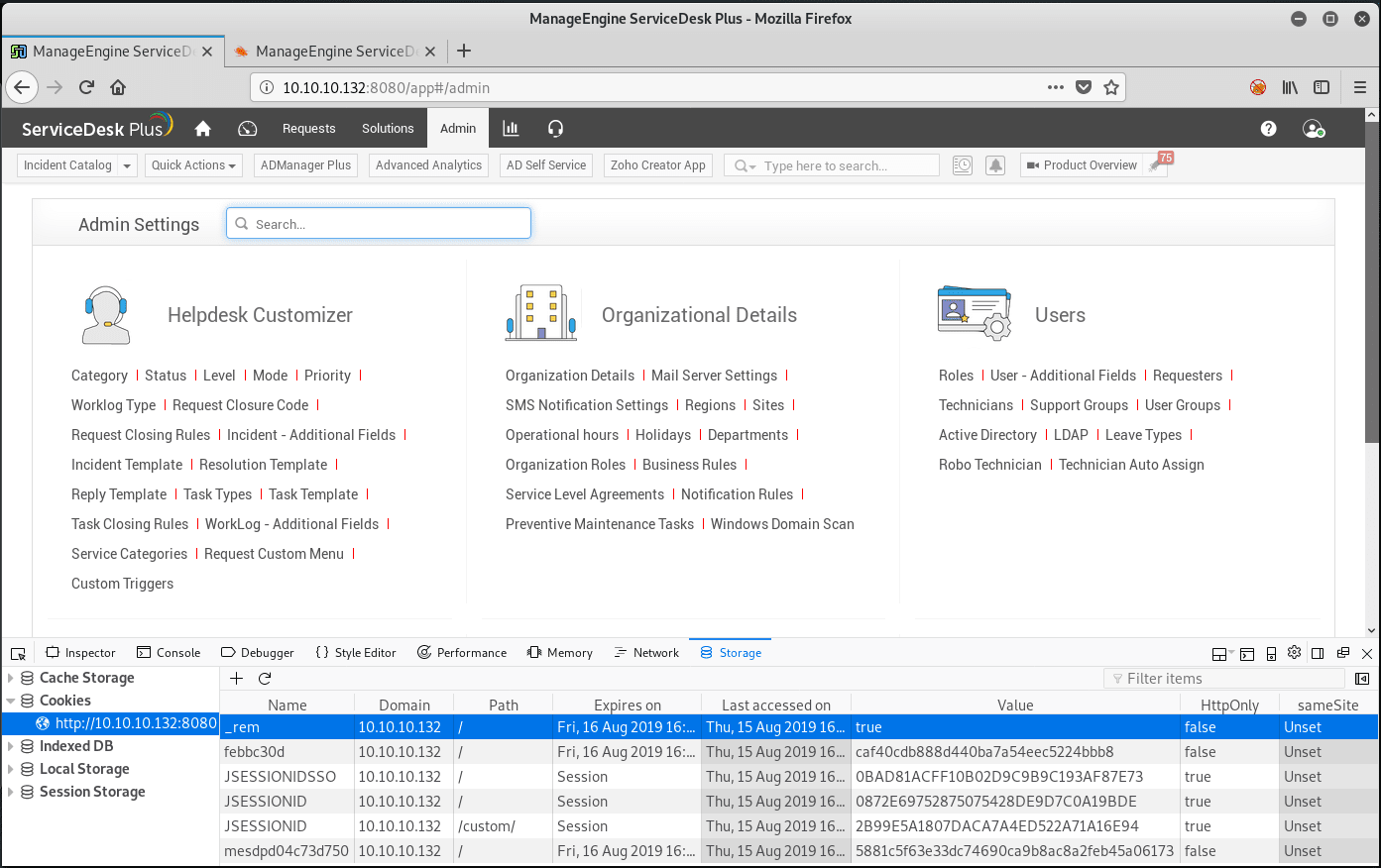This screenshot has width=1381, height=868.
Task: Switch to the DevTools Inspector tab
Action: pos(80,653)
